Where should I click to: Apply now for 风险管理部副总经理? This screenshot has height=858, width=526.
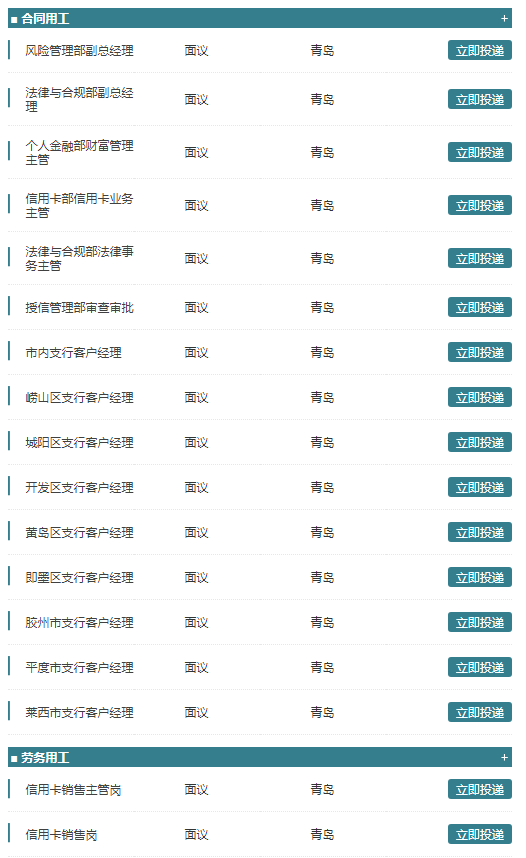click(479, 50)
